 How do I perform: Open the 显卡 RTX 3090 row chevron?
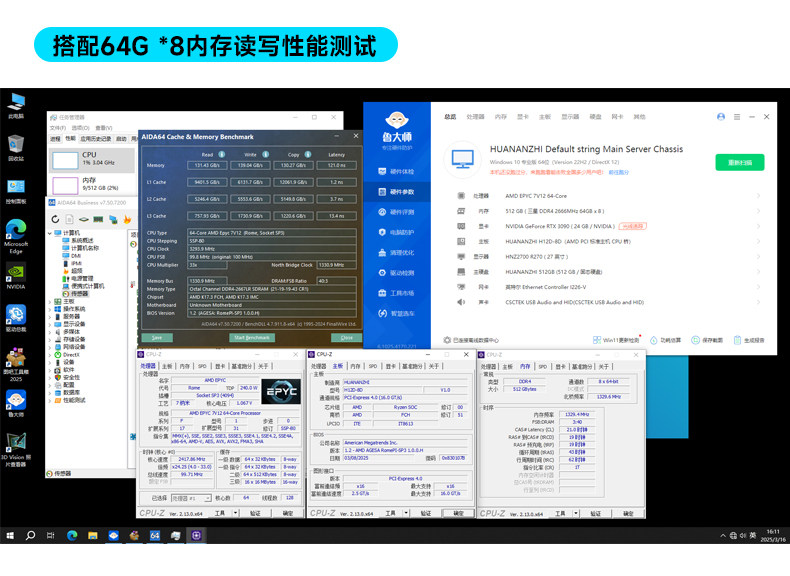tap(758, 226)
